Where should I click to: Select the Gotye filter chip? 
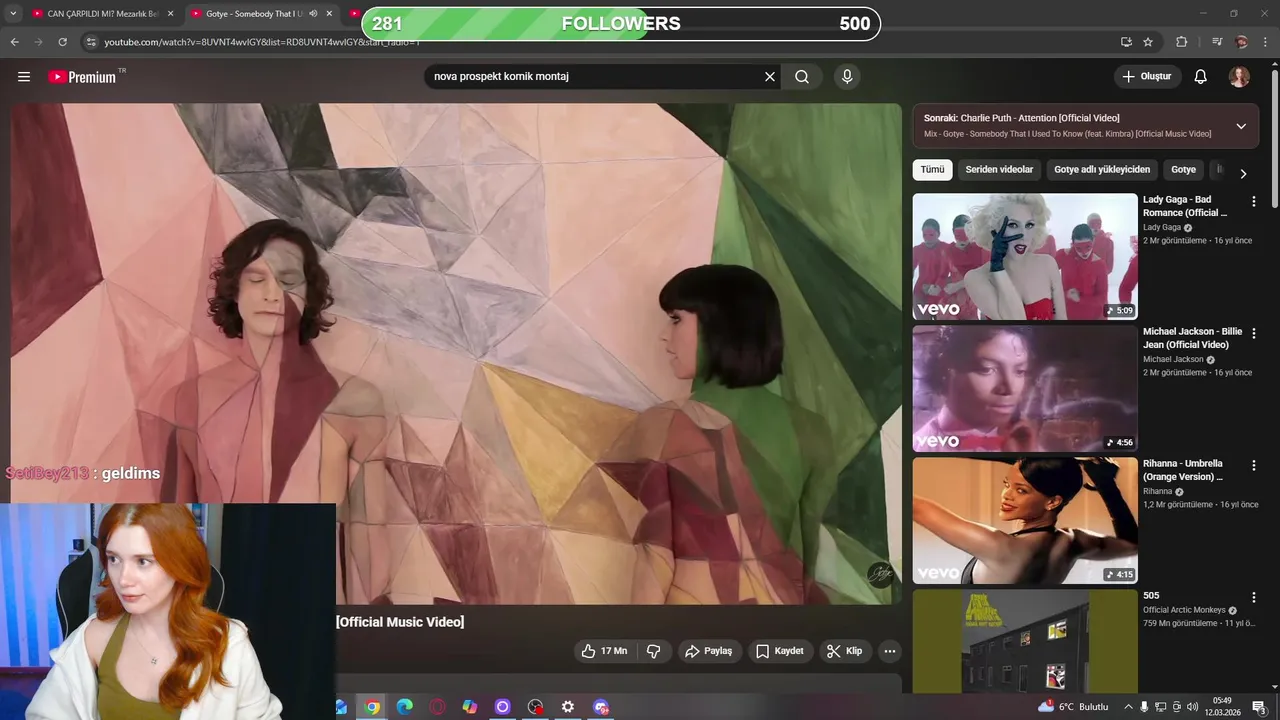[1183, 170]
